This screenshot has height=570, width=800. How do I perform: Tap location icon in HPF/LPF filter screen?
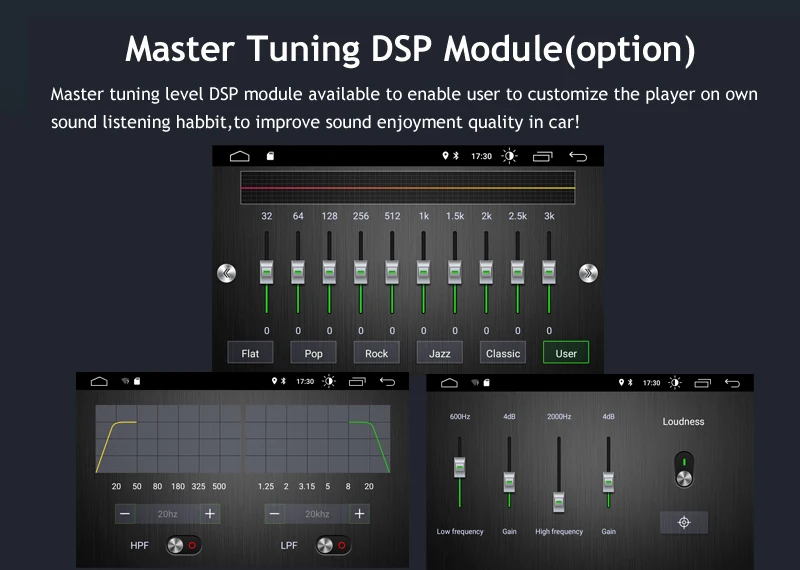(x=274, y=381)
